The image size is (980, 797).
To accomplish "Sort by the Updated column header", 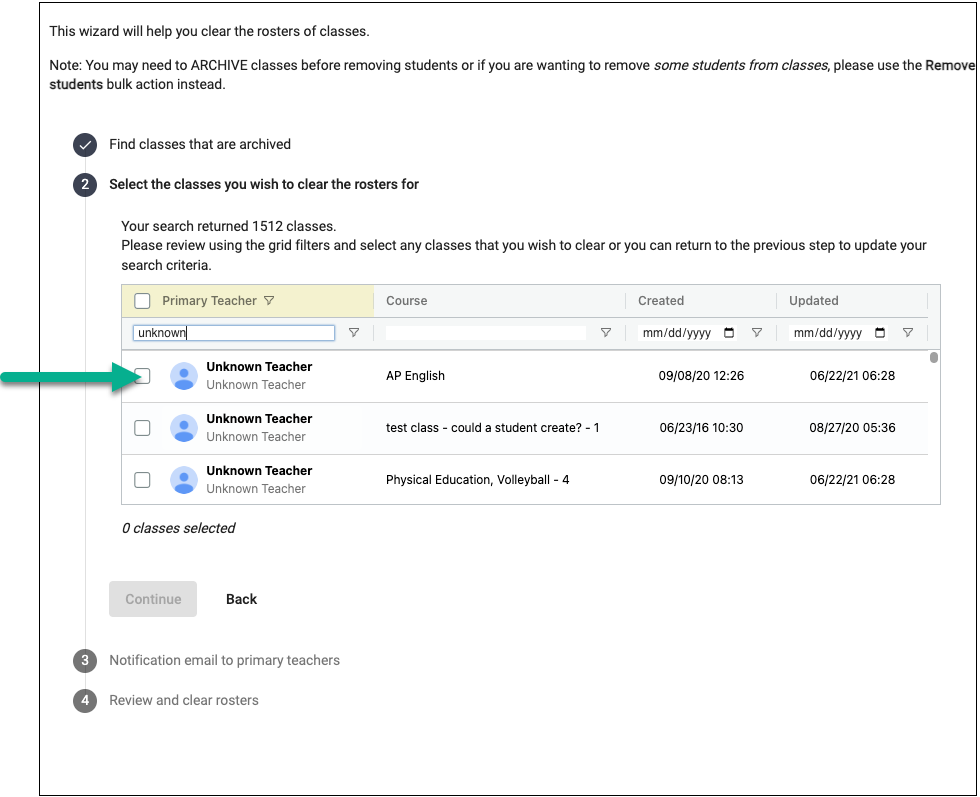I will 814,301.
